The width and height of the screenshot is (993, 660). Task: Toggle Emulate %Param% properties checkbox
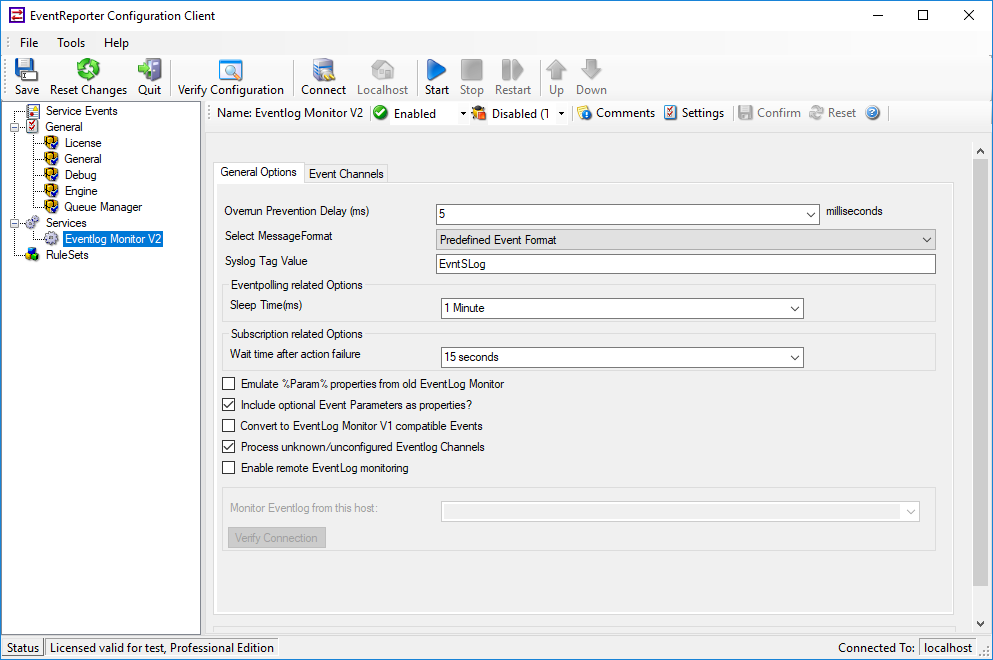(x=229, y=384)
